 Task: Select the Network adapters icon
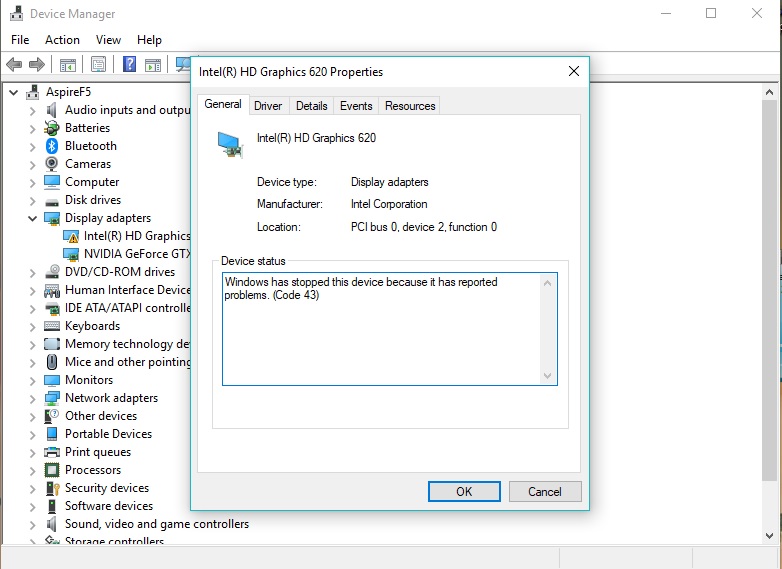coord(52,398)
